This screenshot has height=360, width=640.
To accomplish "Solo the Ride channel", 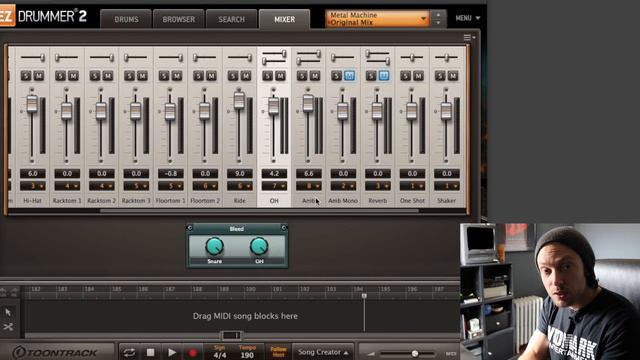I will coord(233,76).
